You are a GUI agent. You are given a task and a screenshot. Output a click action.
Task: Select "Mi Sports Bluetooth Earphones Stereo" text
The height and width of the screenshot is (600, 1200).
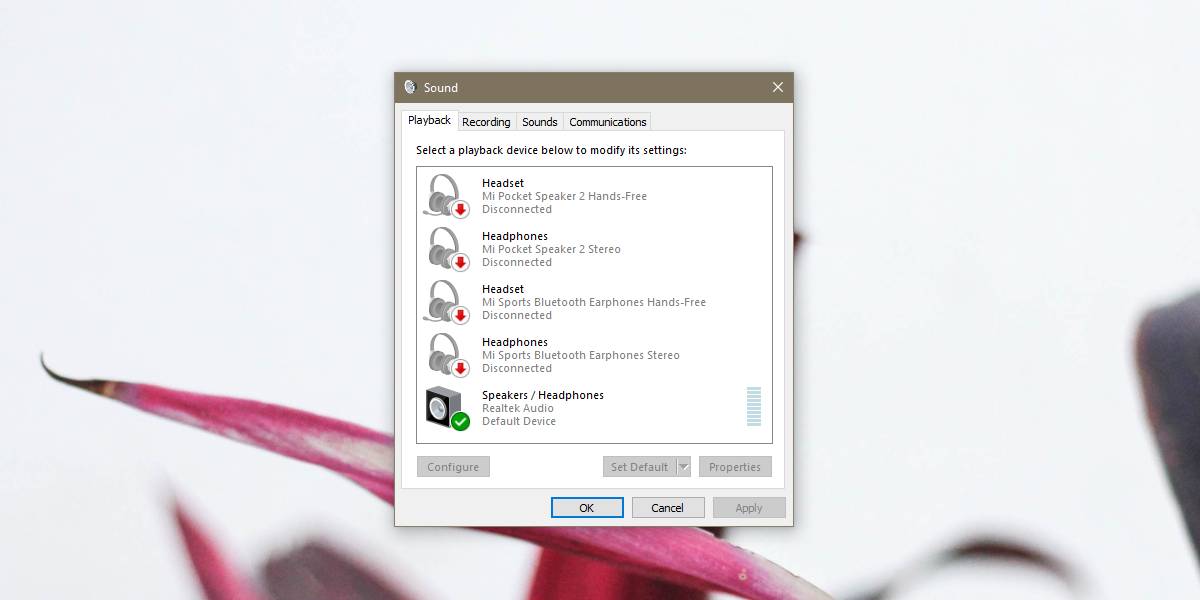point(581,355)
